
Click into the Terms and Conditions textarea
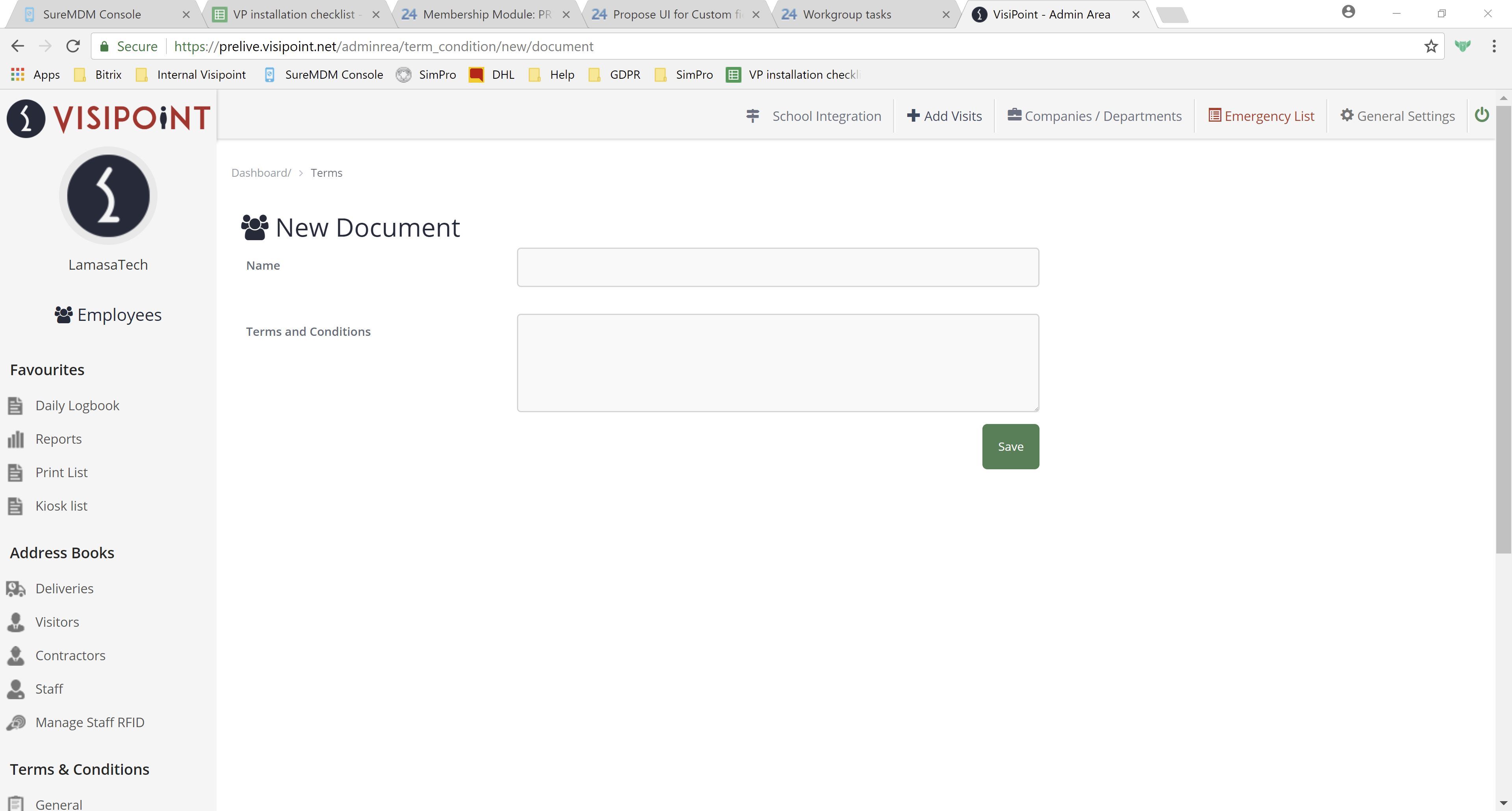click(778, 363)
